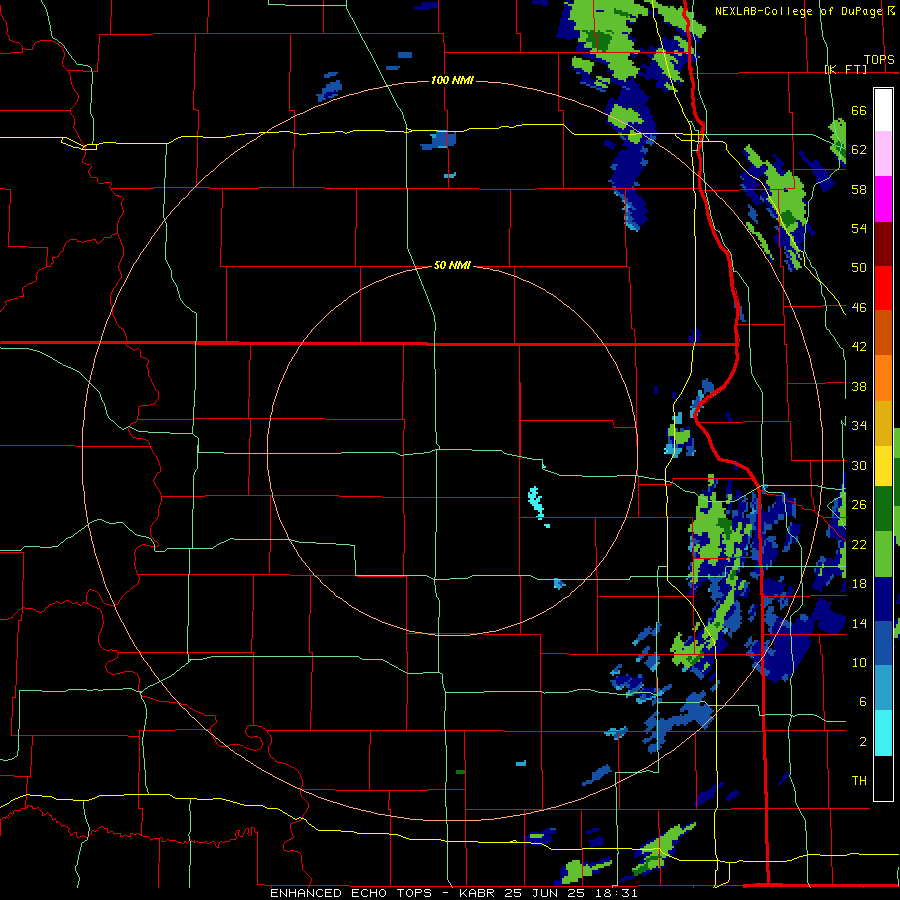Click the '66' scale value
Viewport: 900px width, 900px height.
coord(859,110)
